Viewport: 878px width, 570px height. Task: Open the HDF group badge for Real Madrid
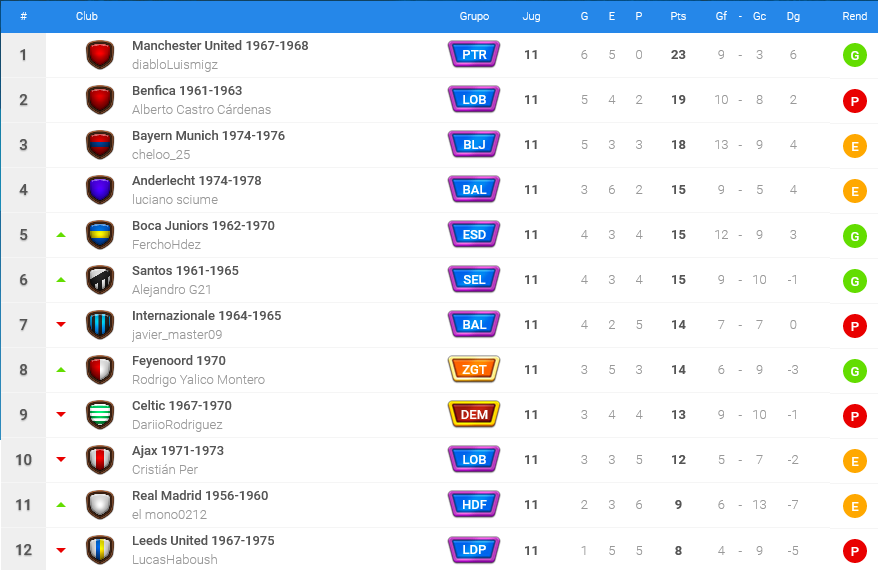[x=474, y=504]
